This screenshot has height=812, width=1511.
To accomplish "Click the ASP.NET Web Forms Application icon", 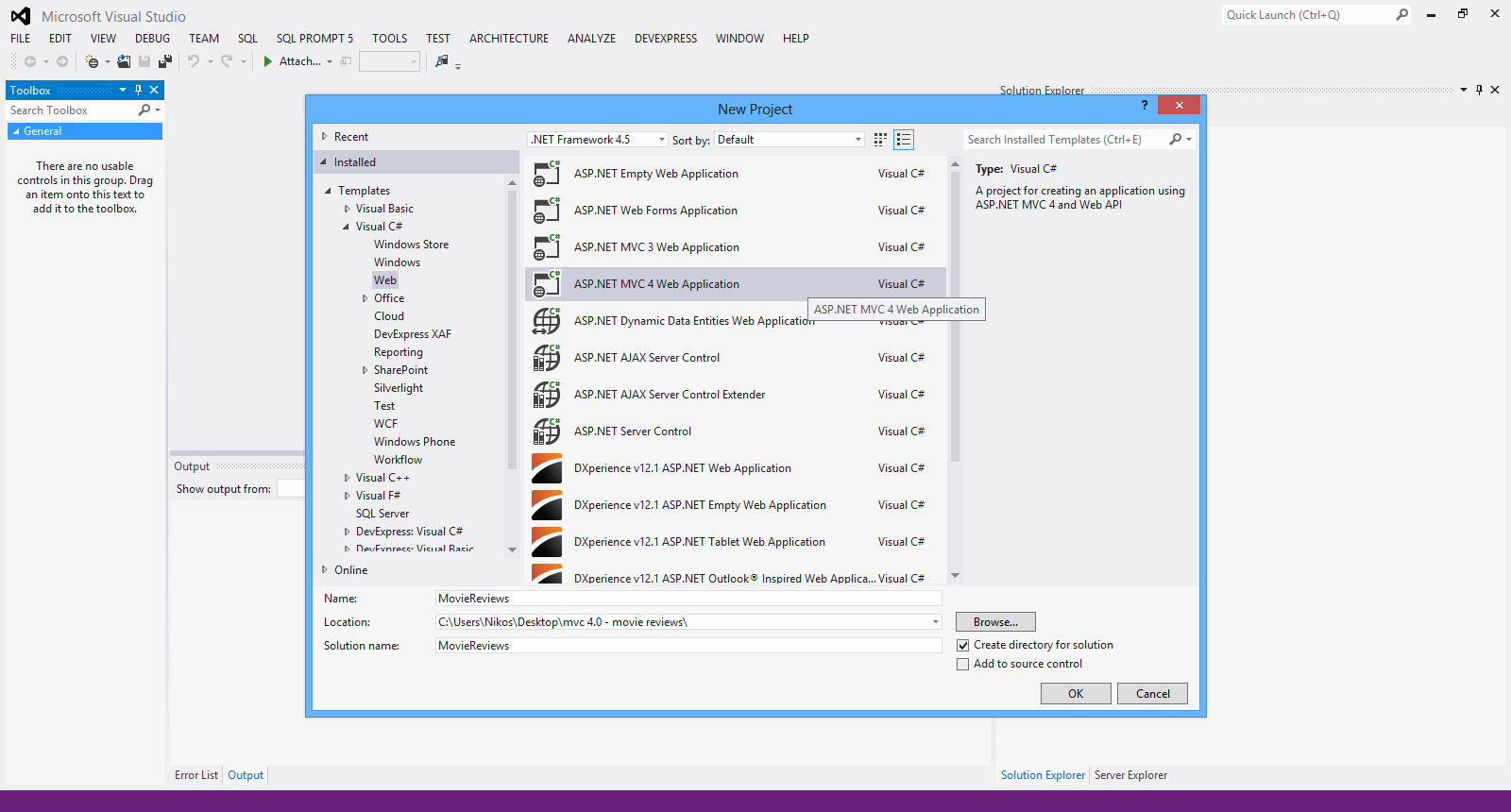I will click(547, 211).
